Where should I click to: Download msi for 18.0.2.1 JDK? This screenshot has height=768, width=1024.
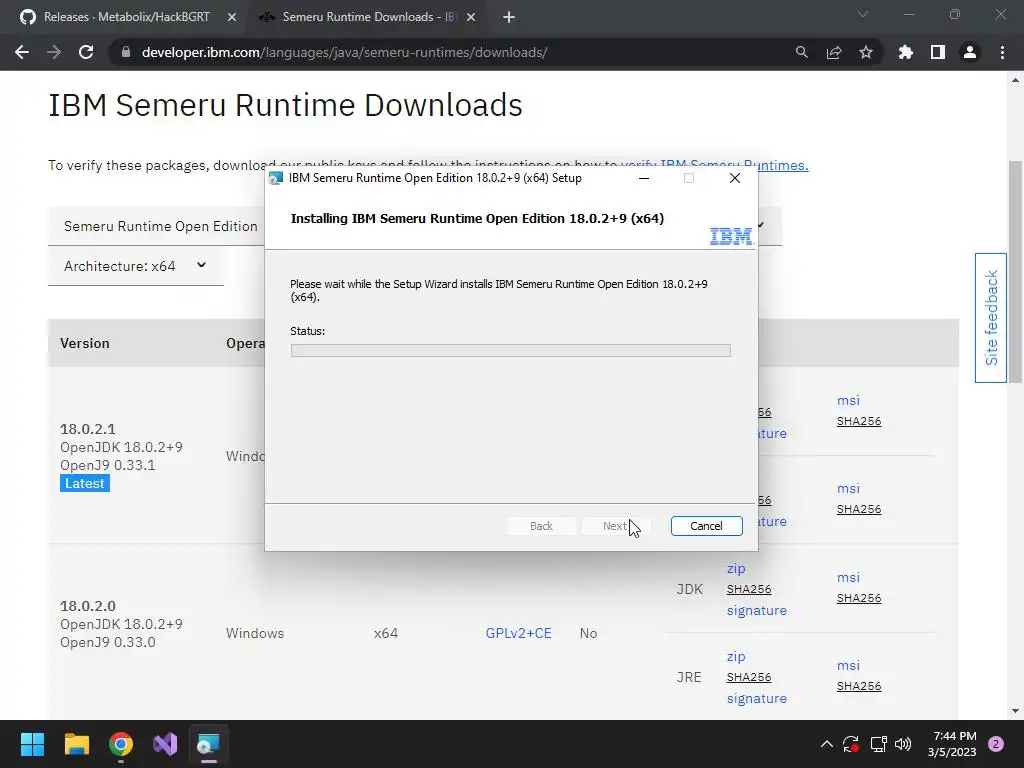(848, 400)
